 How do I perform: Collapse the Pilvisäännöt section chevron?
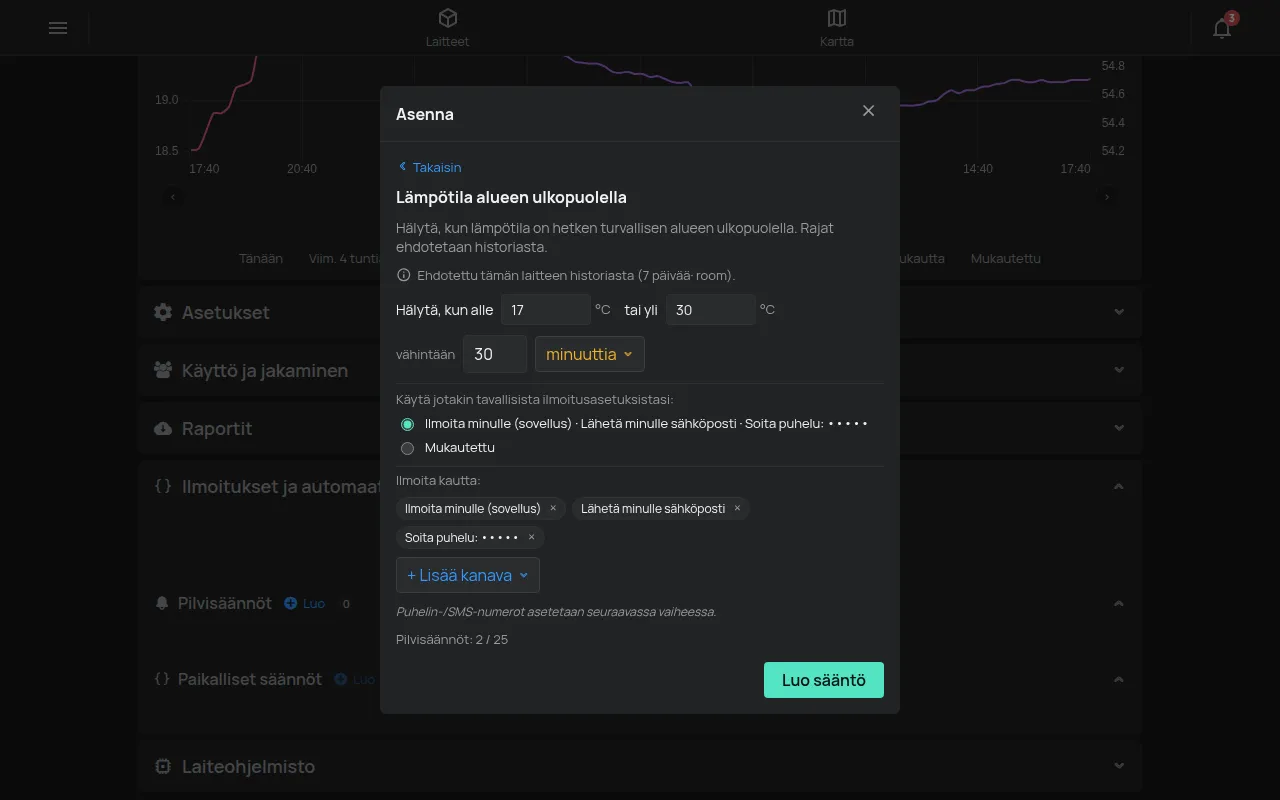pos(1119,604)
